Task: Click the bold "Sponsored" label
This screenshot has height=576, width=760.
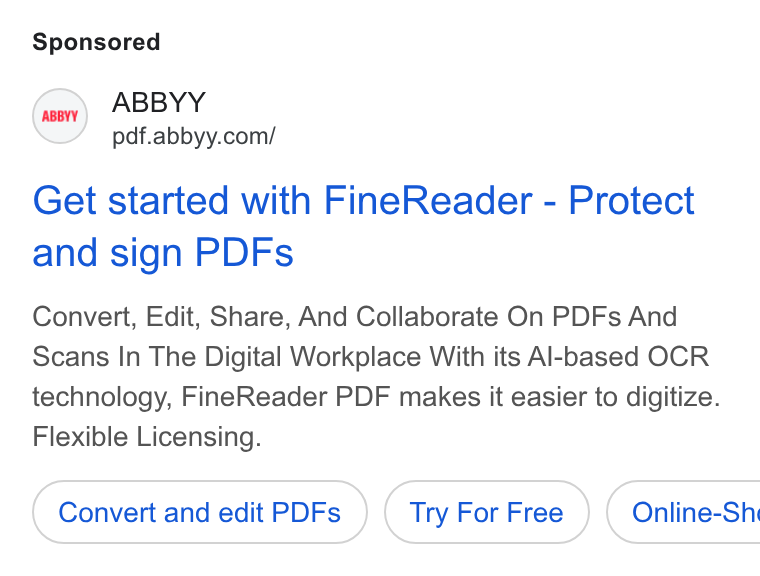Action: tap(96, 42)
